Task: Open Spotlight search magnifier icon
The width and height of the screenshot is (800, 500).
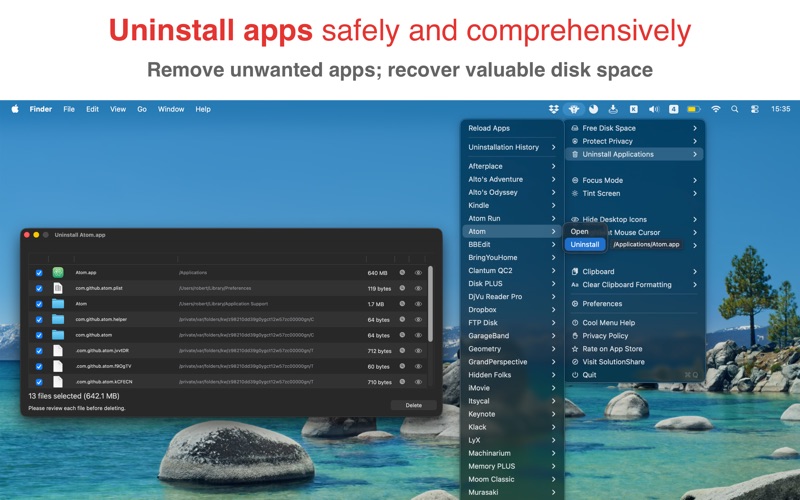Action: [x=734, y=109]
